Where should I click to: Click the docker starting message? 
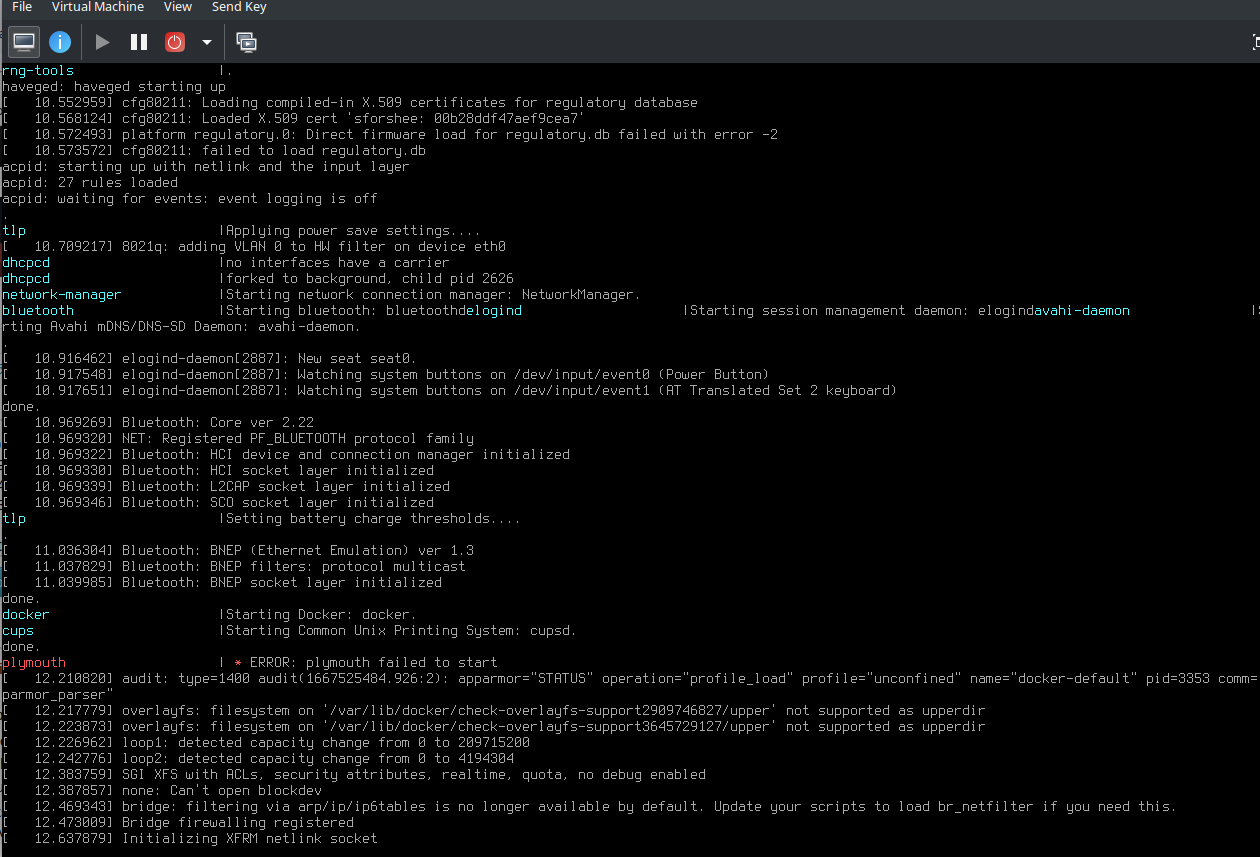click(25, 614)
